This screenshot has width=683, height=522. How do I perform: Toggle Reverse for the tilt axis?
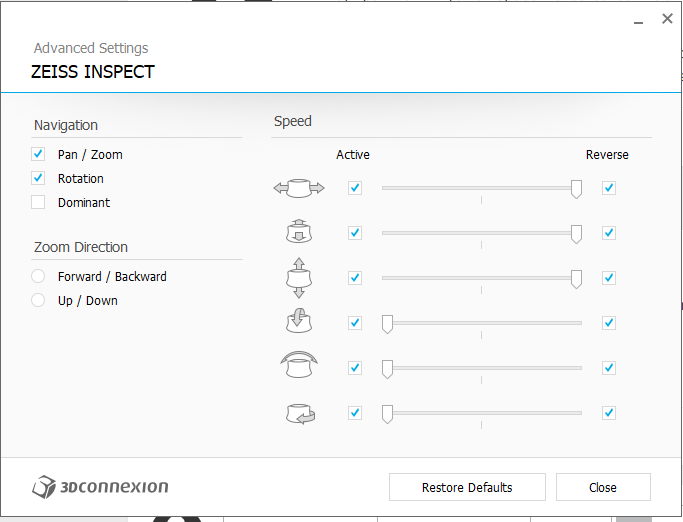pyautogui.click(x=609, y=323)
